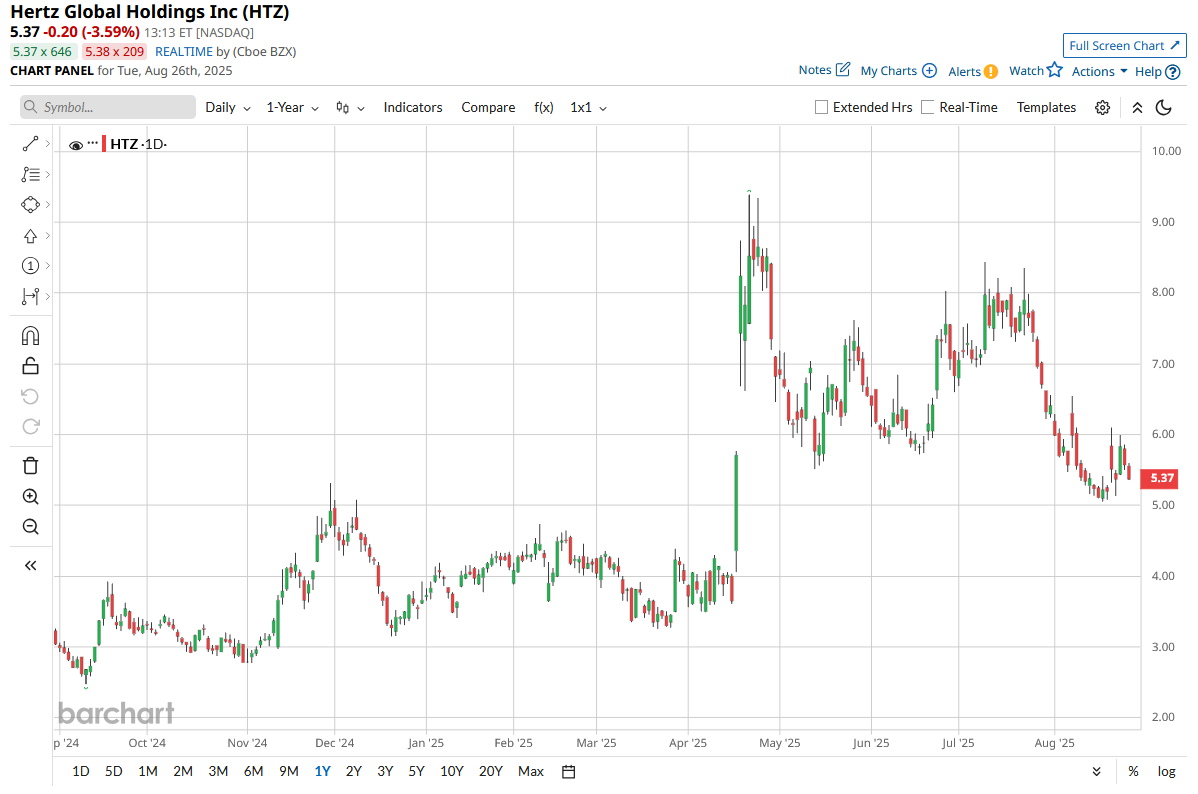Click the Symbol search field
The height and width of the screenshot is (794, 1198).
coord(108,107)
